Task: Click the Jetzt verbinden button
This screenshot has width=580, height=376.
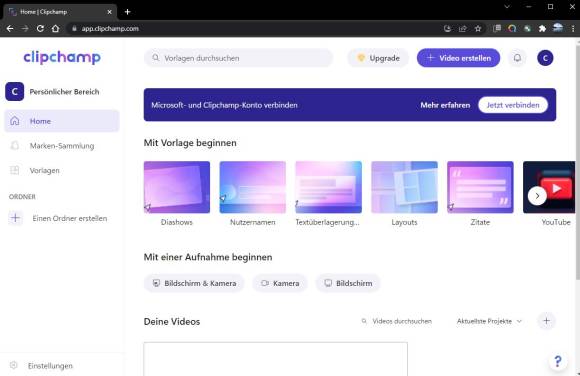Action: point(513,105)
